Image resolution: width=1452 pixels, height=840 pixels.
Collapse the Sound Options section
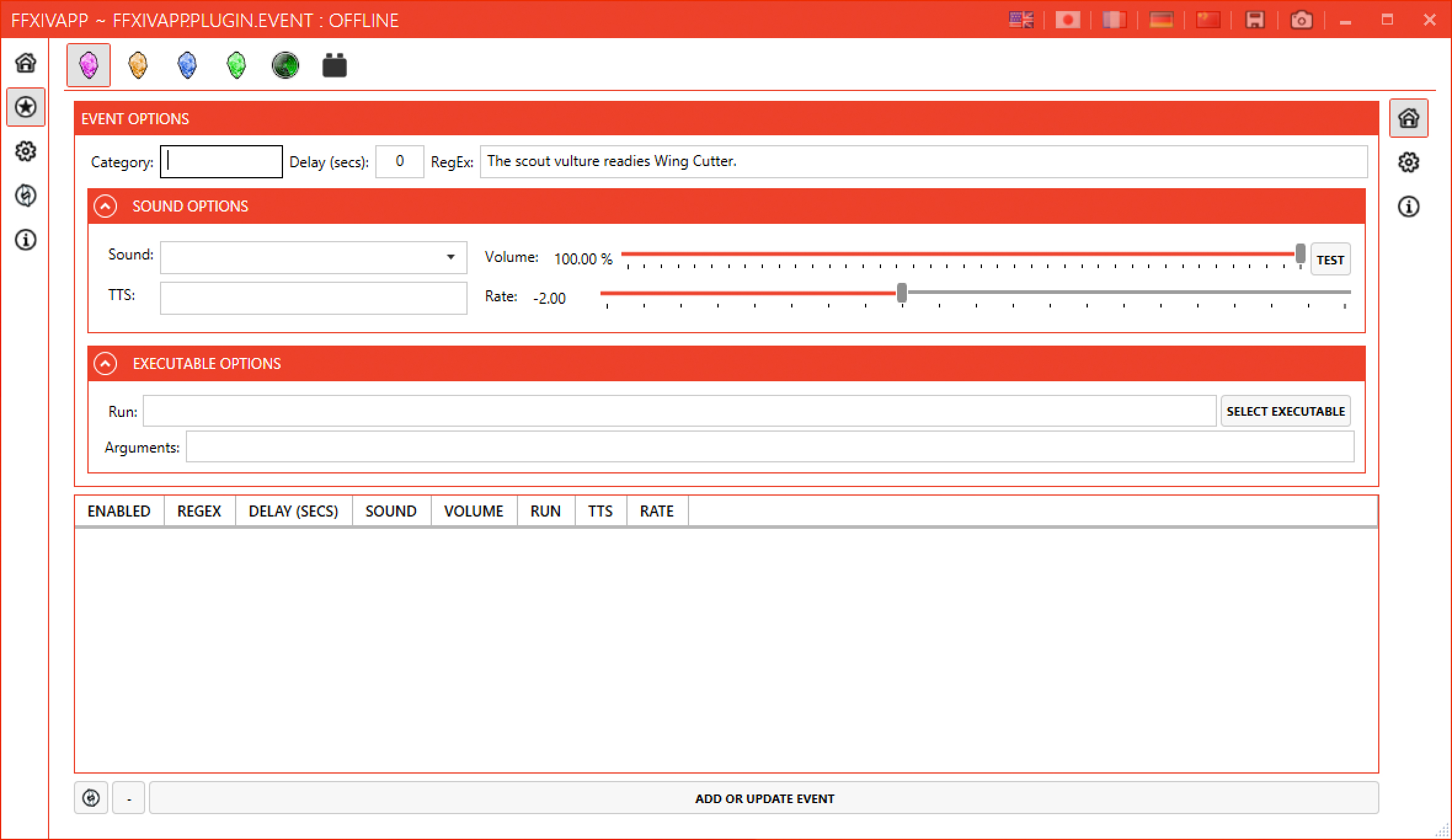point(105,206)
